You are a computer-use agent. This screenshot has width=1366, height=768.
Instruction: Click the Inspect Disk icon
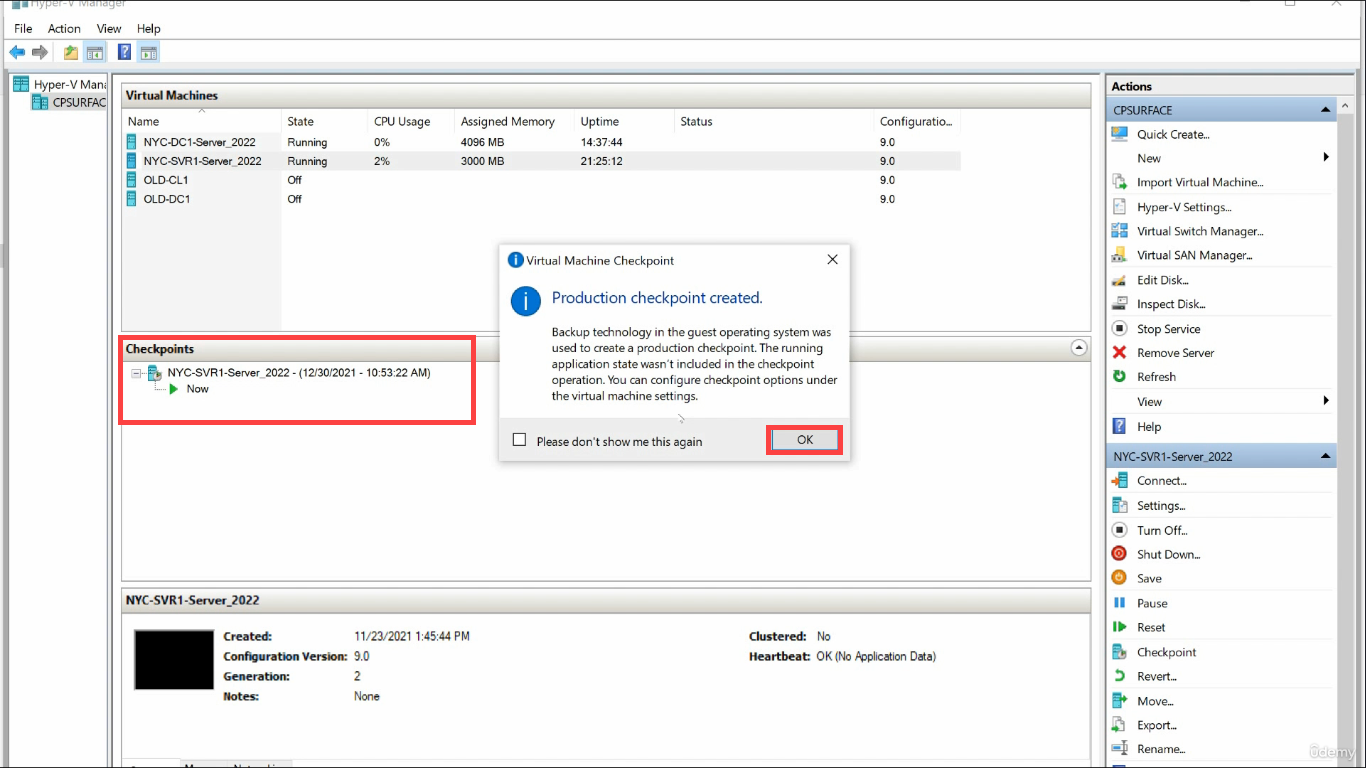1120,304
